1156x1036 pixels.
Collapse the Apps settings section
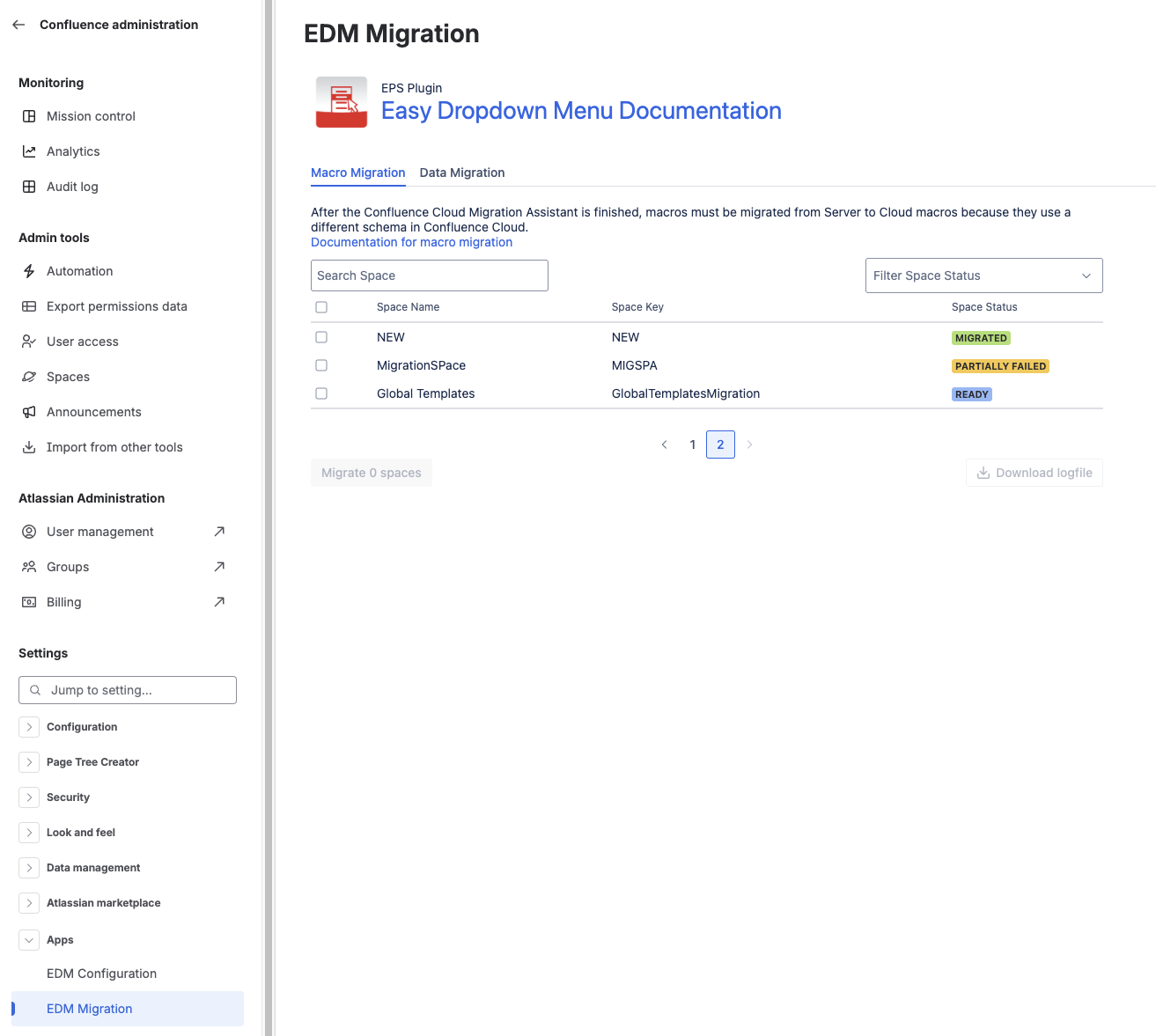click(29, 940)
